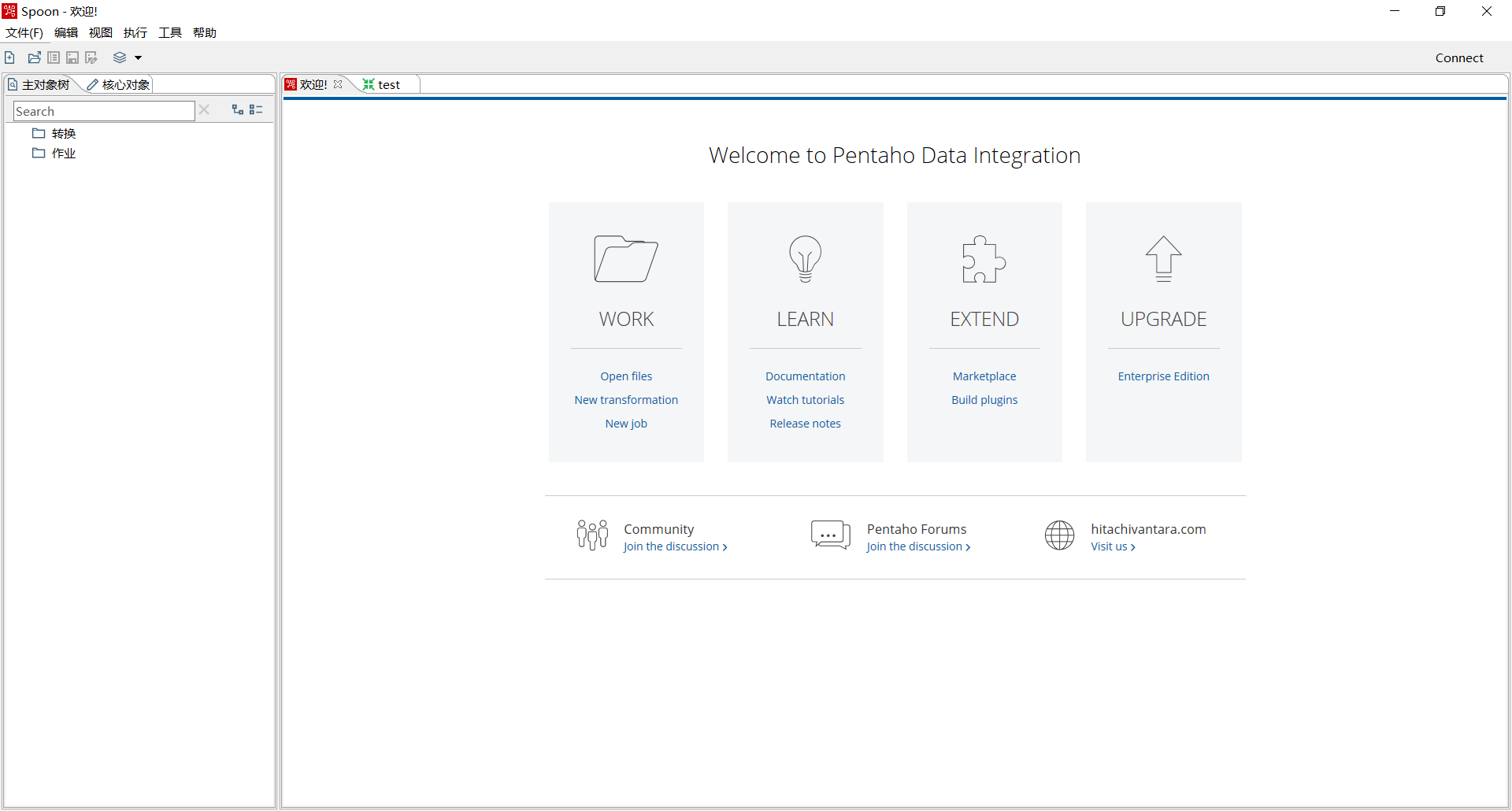The width and height of the screenshot is (1512, 811).
Task: Select the 作业 folder in the tree
Action: pyautogui.click(x=63, y=153)
